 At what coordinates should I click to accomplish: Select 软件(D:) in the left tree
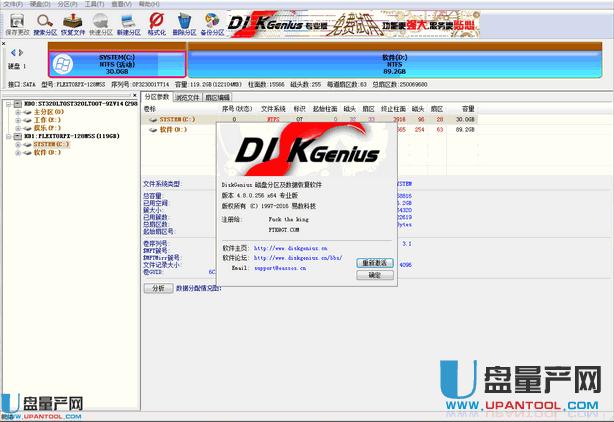coord(46,152)
